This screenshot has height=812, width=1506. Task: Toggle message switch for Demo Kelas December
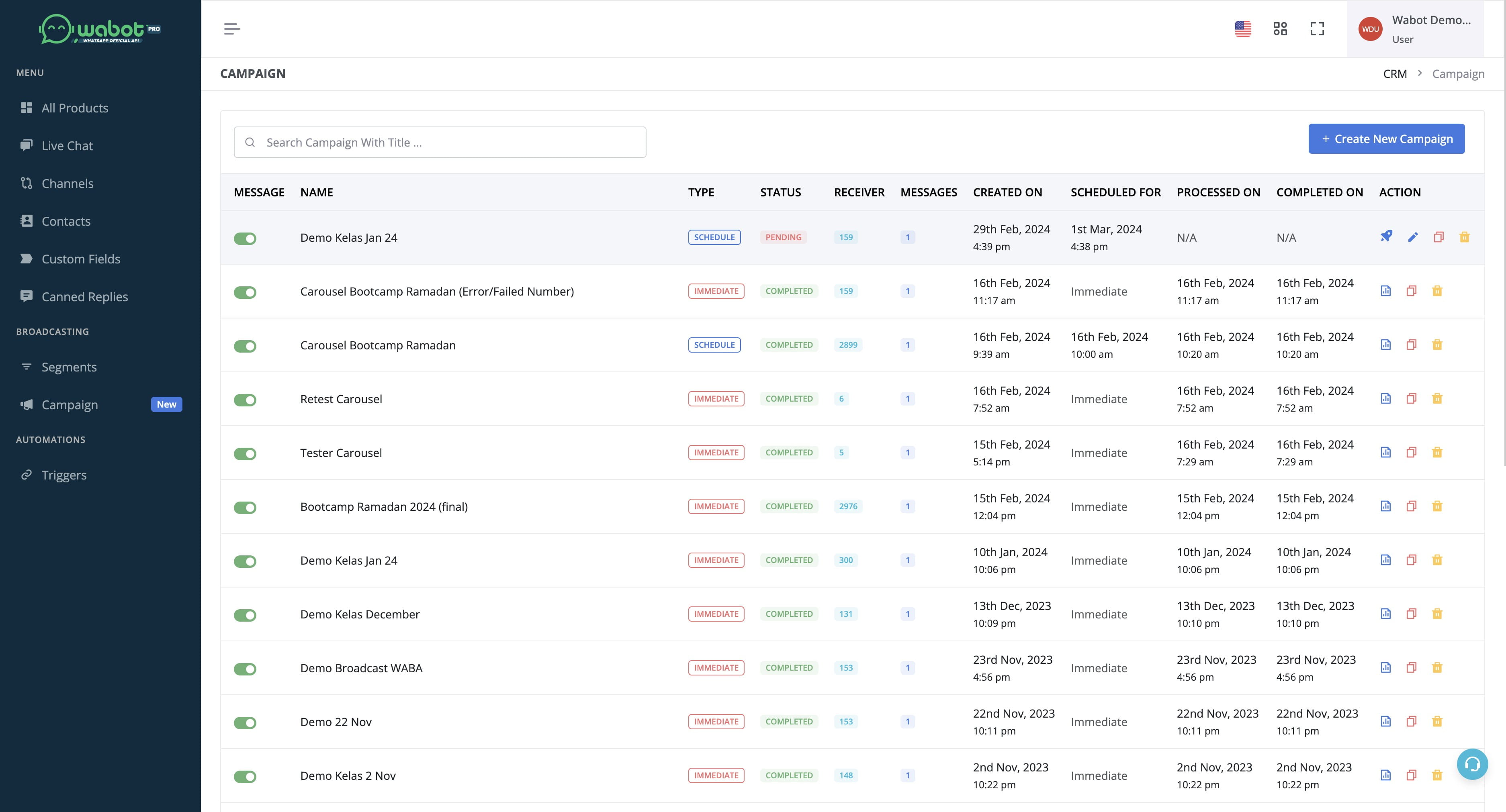[x=245, y=615]
